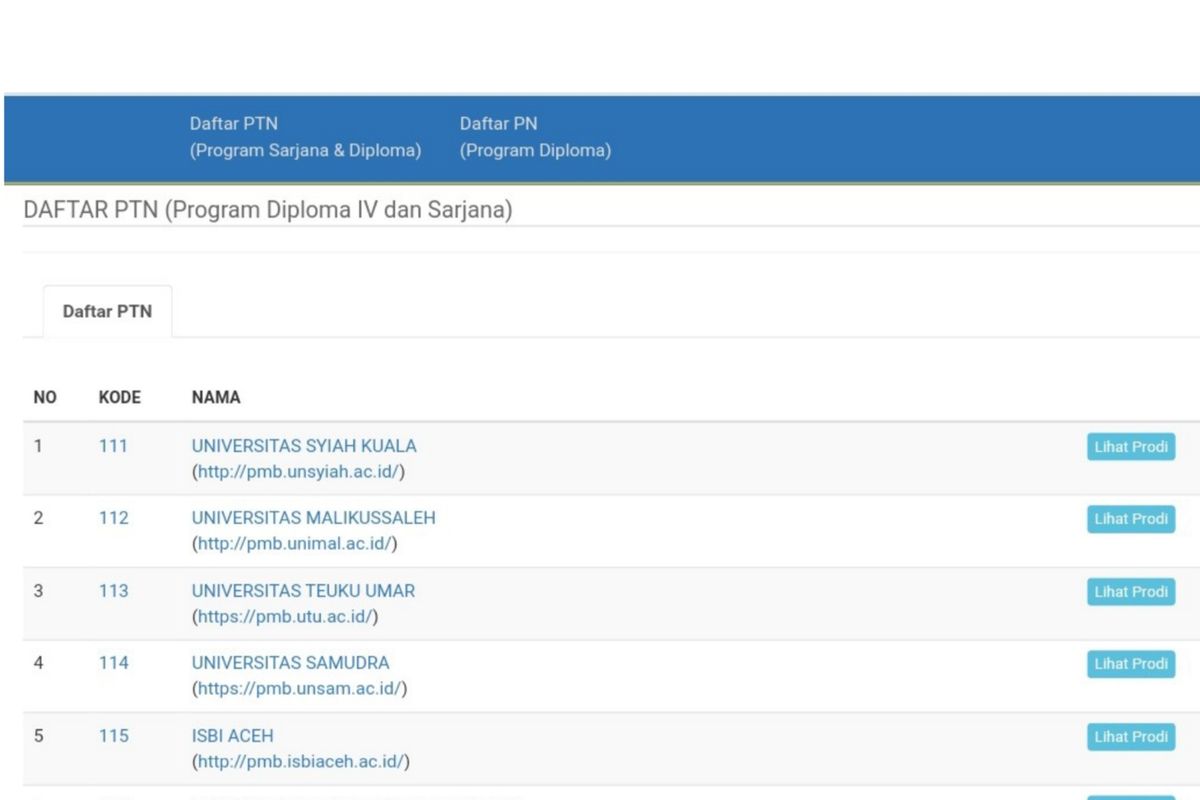Visit the pmb.unsyiah.ac.id URL link
This screenshot has width=1200, height=800.
(300, 472)
